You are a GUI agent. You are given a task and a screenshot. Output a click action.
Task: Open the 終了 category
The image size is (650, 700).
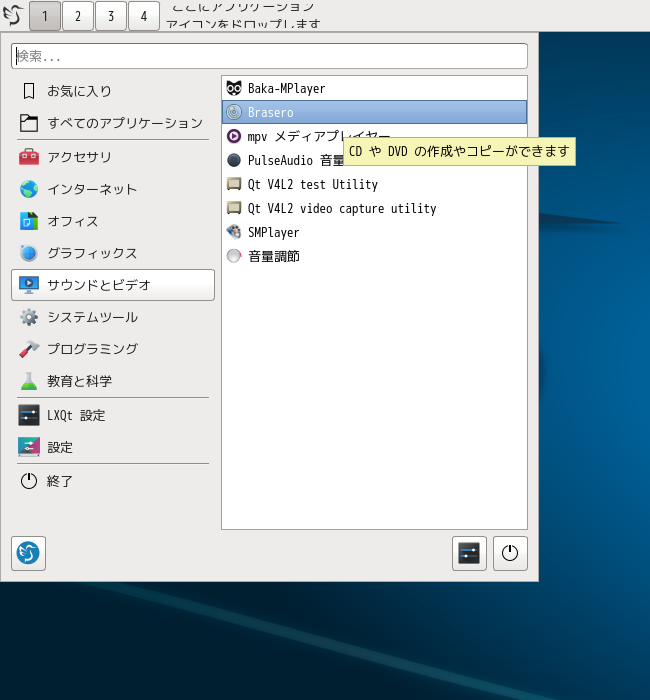(x=112, y=481)
